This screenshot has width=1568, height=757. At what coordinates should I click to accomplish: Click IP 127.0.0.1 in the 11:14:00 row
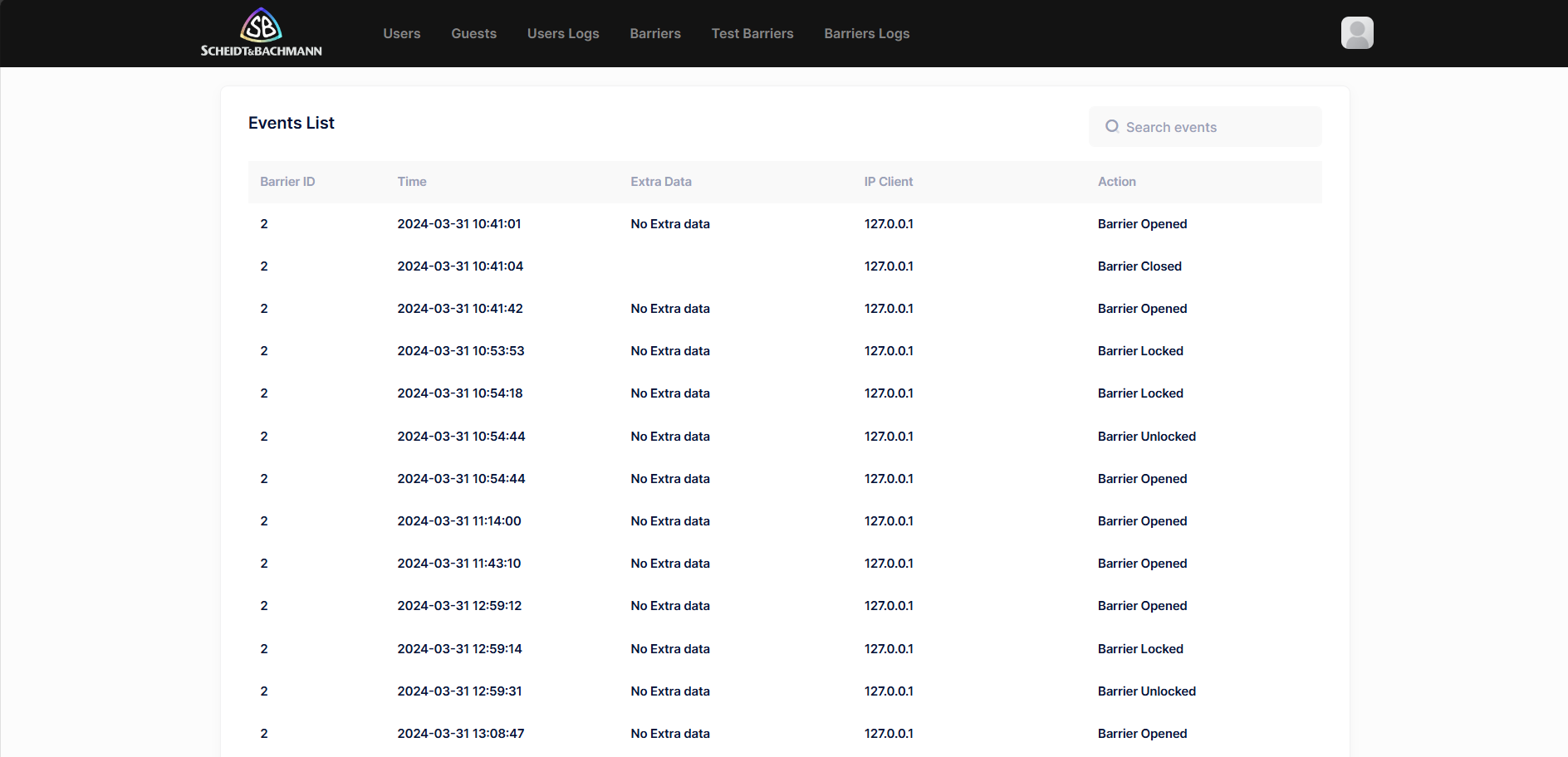pos(889,521)
